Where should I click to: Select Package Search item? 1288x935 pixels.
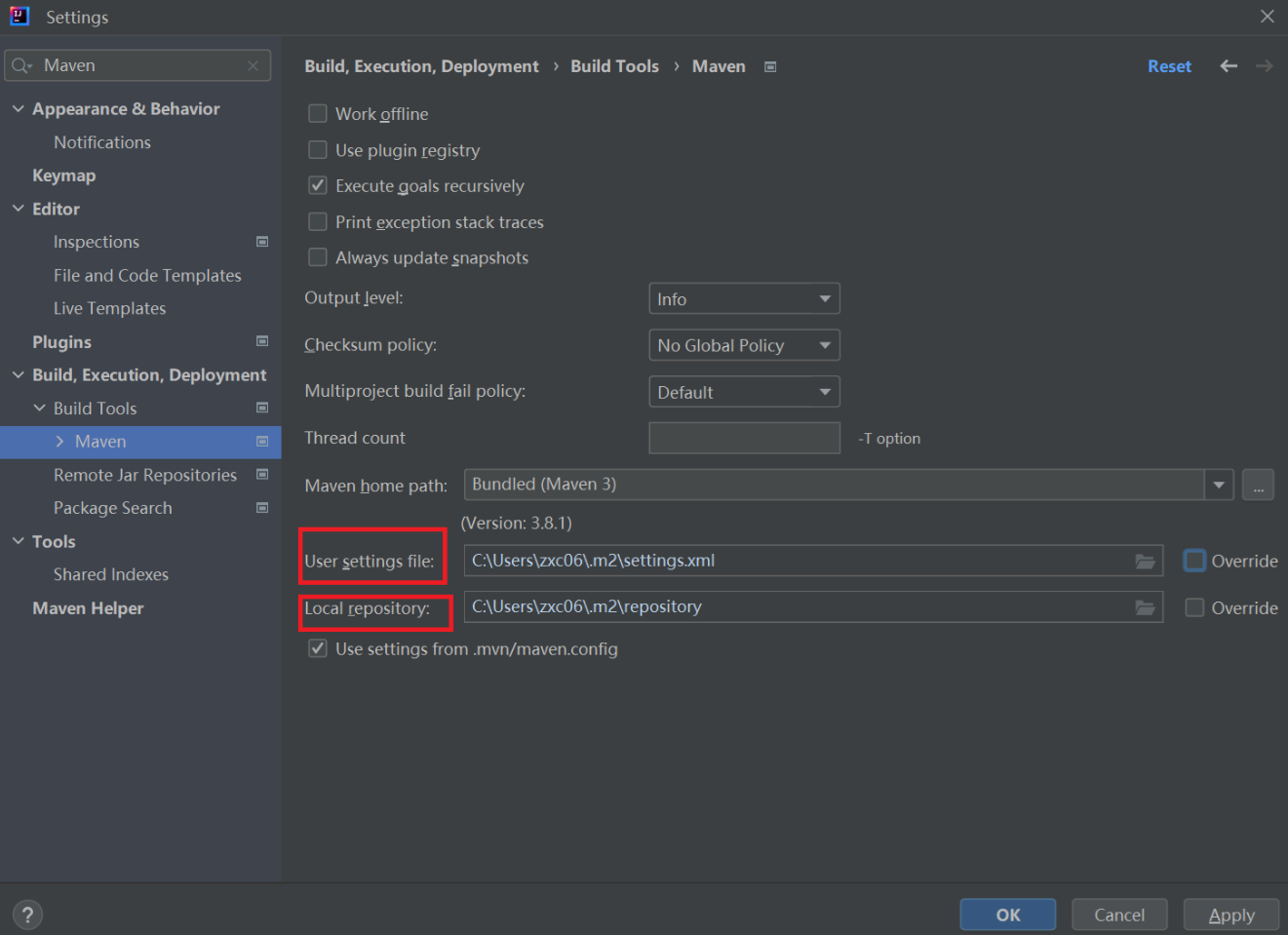pos(113,508)
